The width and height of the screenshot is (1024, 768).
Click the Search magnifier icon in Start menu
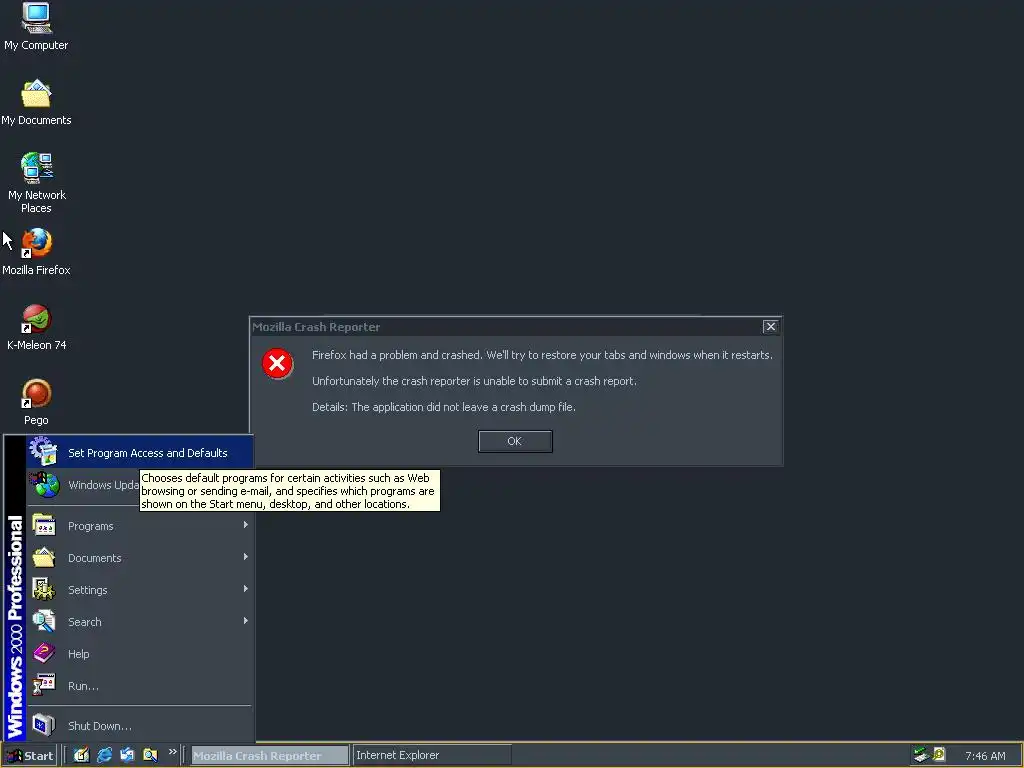44,621
